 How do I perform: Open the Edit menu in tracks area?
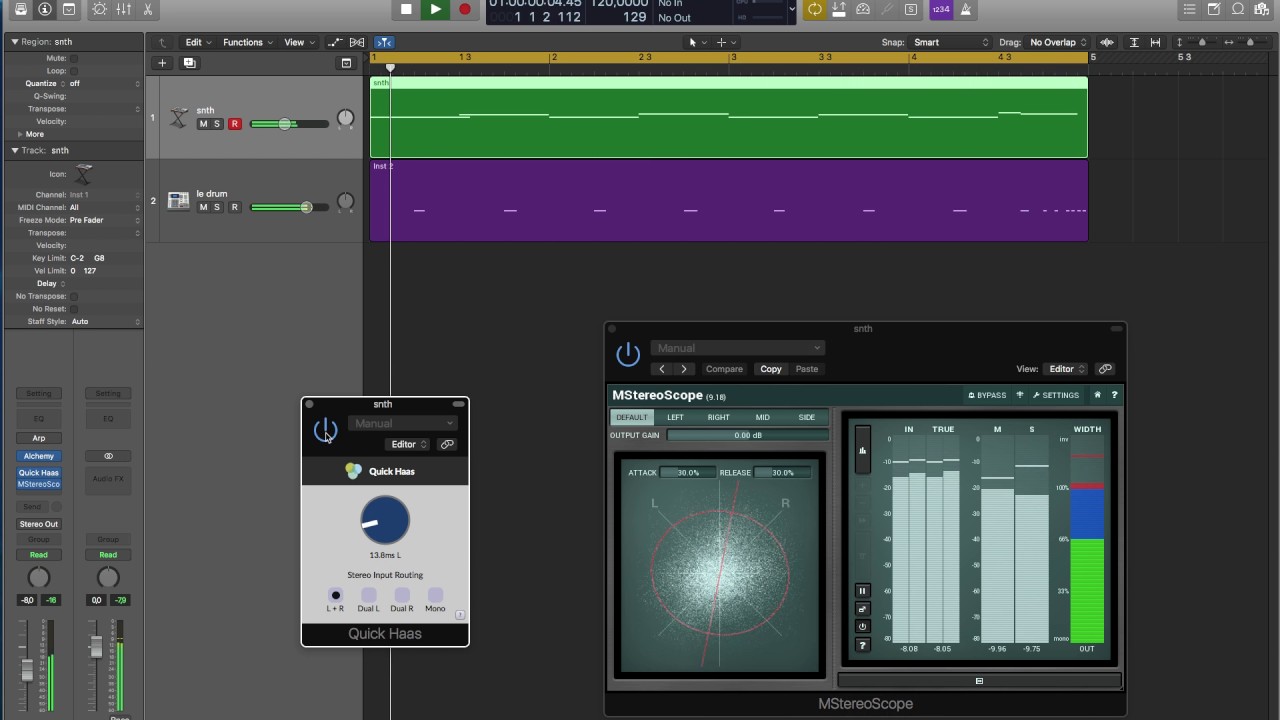[x=197, y=42]
